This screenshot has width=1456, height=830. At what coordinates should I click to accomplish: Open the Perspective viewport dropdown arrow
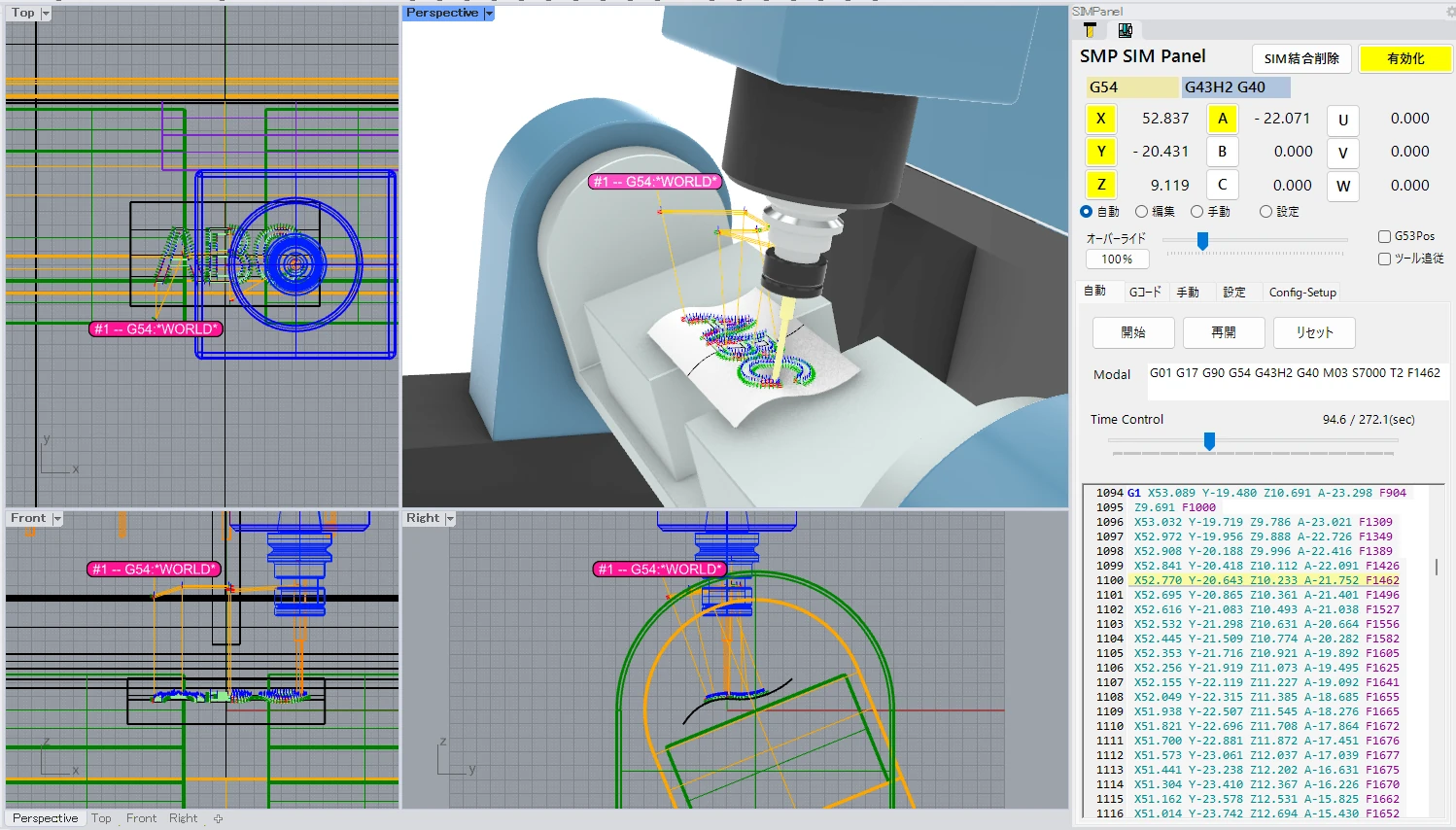[x=489, y=14]
